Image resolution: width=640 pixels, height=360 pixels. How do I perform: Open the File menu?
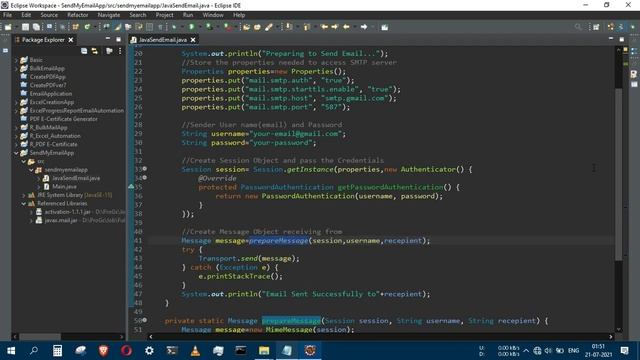7,15
